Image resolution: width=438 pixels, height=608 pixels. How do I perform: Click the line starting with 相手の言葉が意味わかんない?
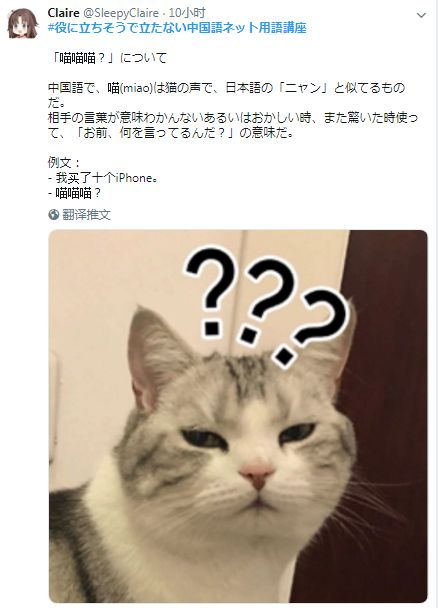(x=233, y=117)
